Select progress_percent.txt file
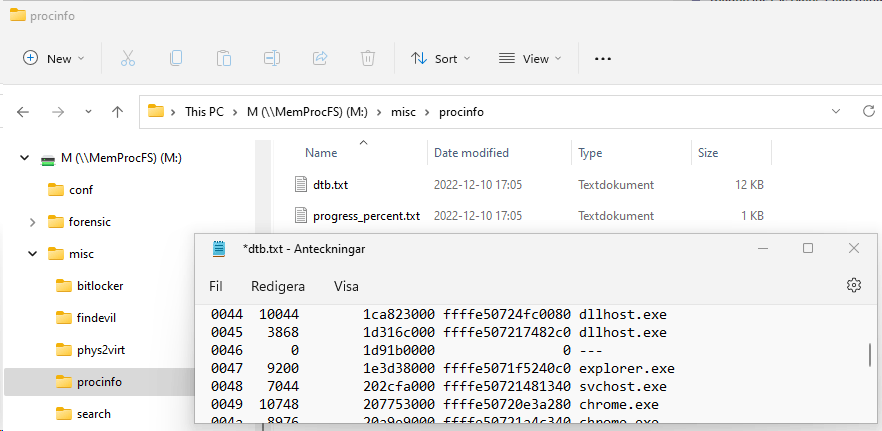The image size is (882, 431). (x=366, y=216)
